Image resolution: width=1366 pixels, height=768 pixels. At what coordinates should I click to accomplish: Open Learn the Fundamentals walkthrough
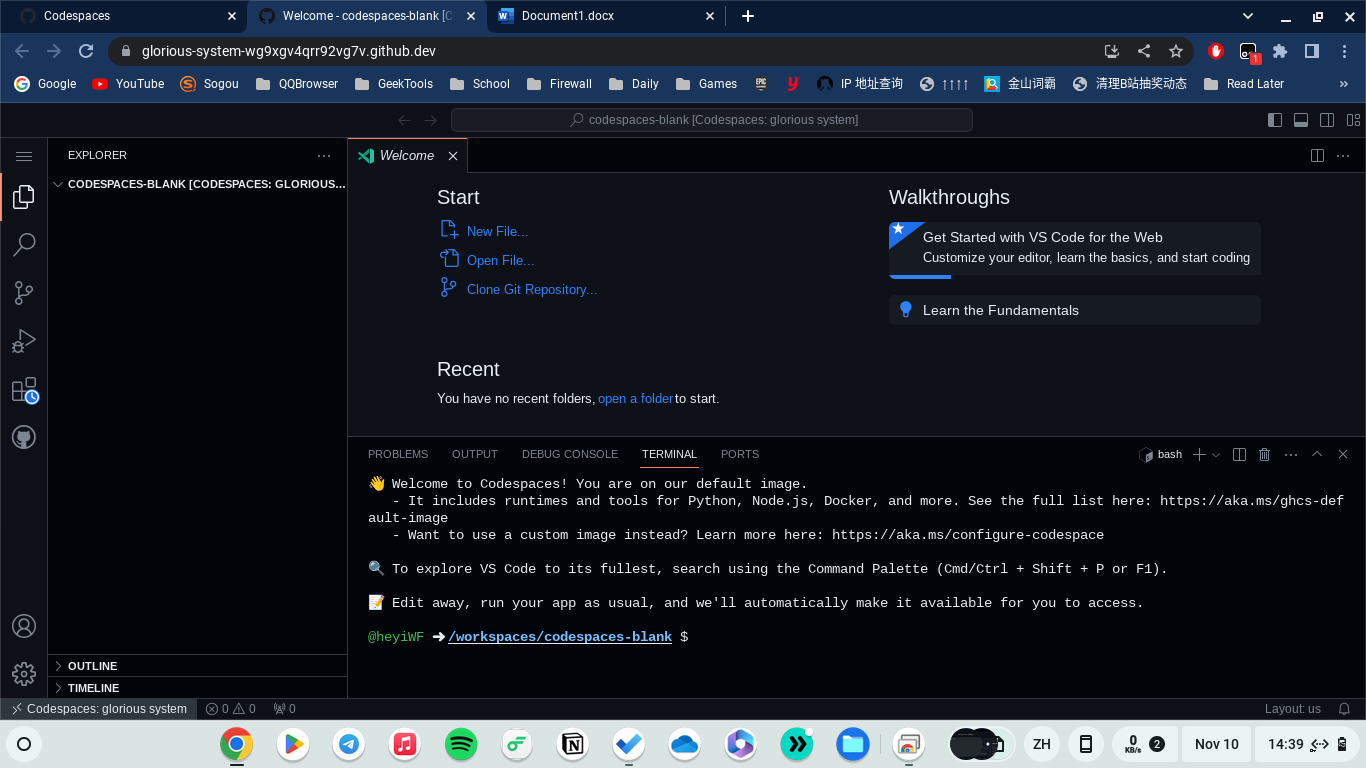click(1075, 310)
